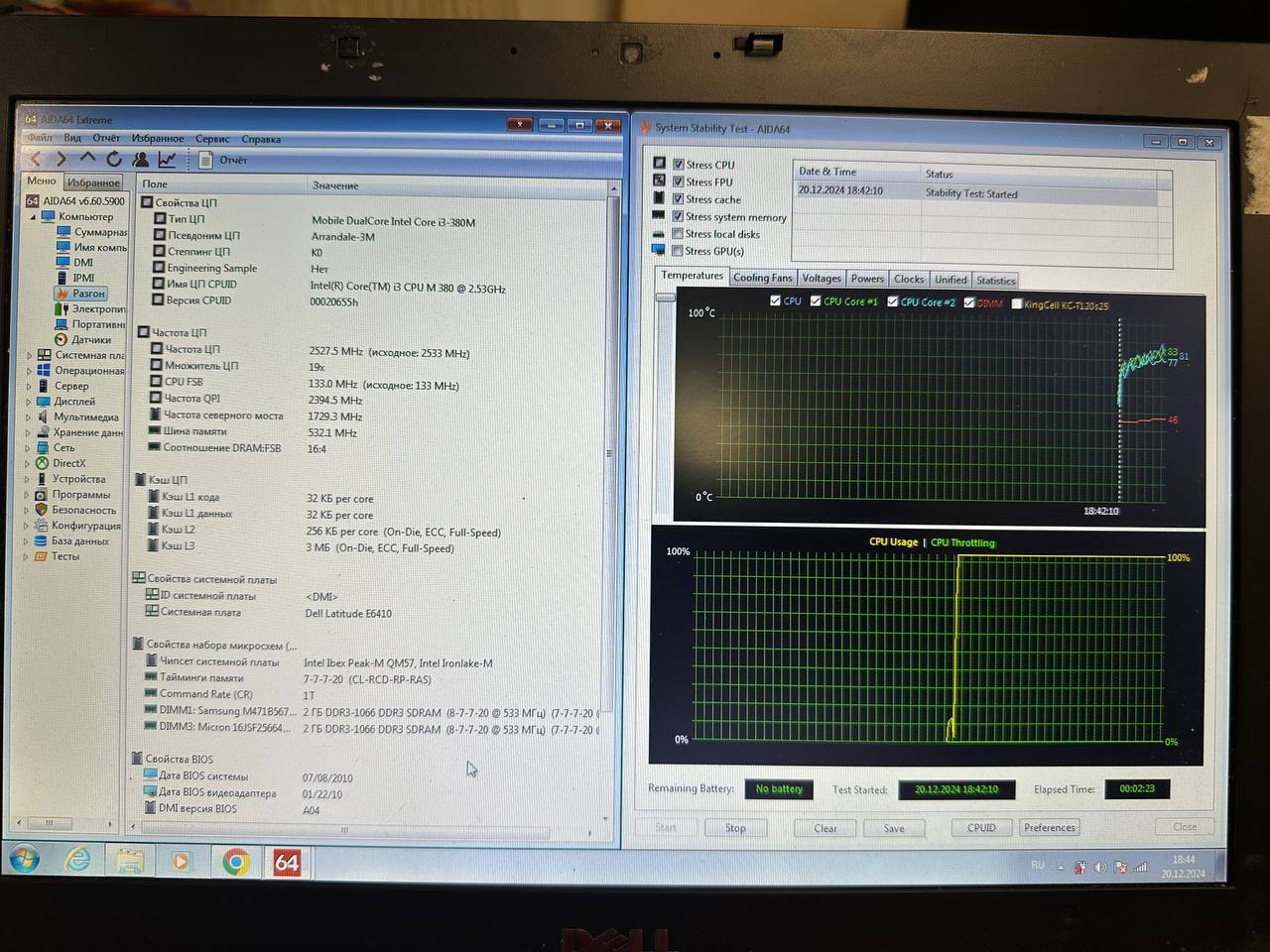Open the Справка menu

pyautogui.click(x=261, y=139)
